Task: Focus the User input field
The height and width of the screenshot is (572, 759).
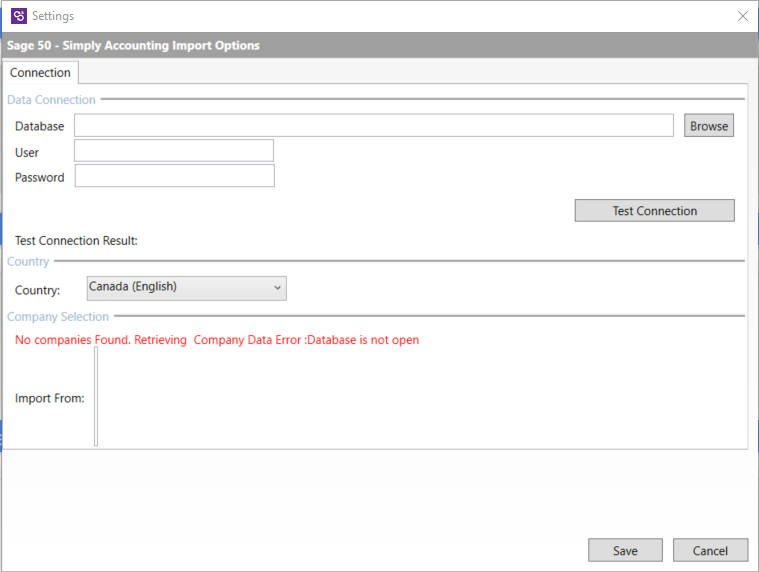Action: pyautogui.click(x=174, y=151)
